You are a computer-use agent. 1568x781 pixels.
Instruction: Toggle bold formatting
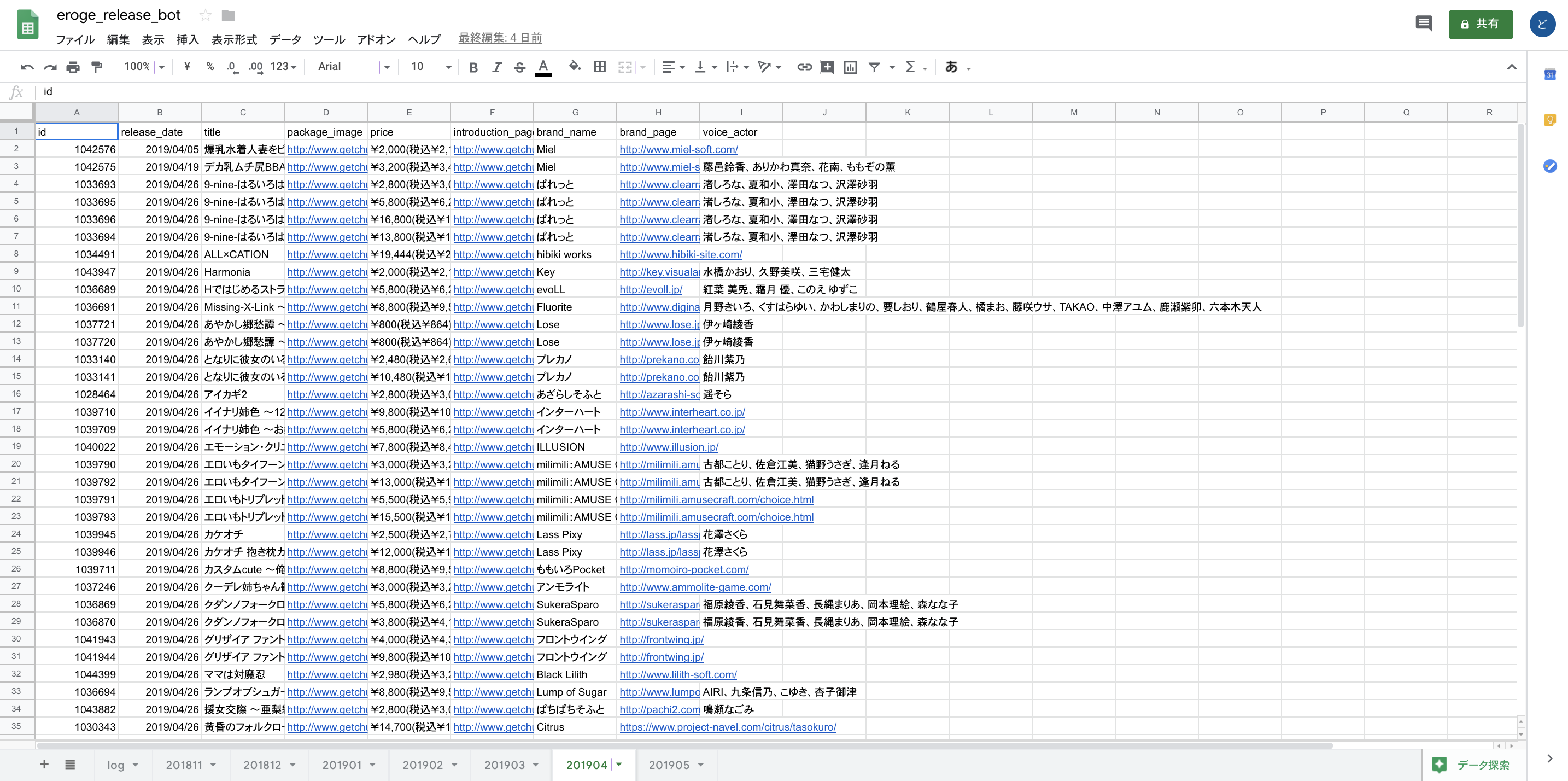click(x=473, y=67)
